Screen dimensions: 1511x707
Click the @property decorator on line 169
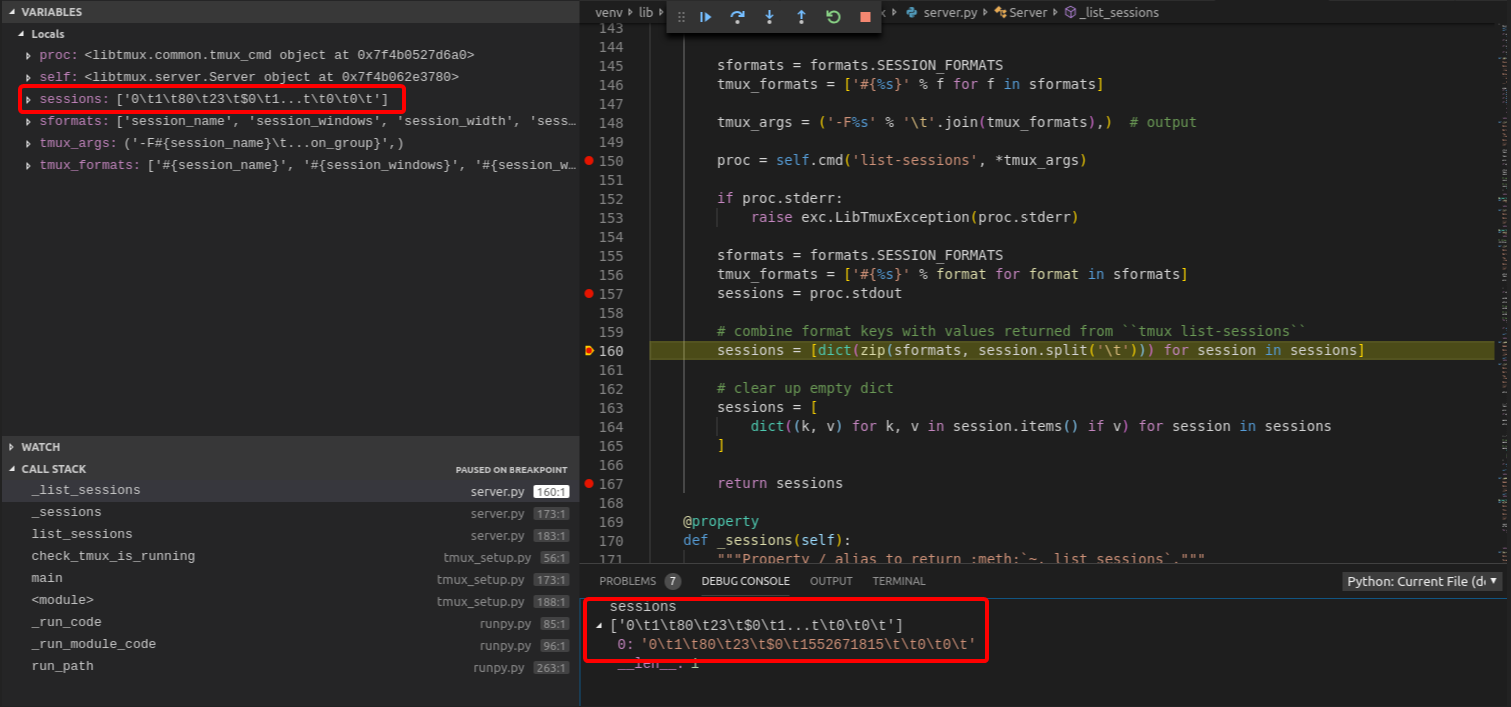(x=721, y=521)
